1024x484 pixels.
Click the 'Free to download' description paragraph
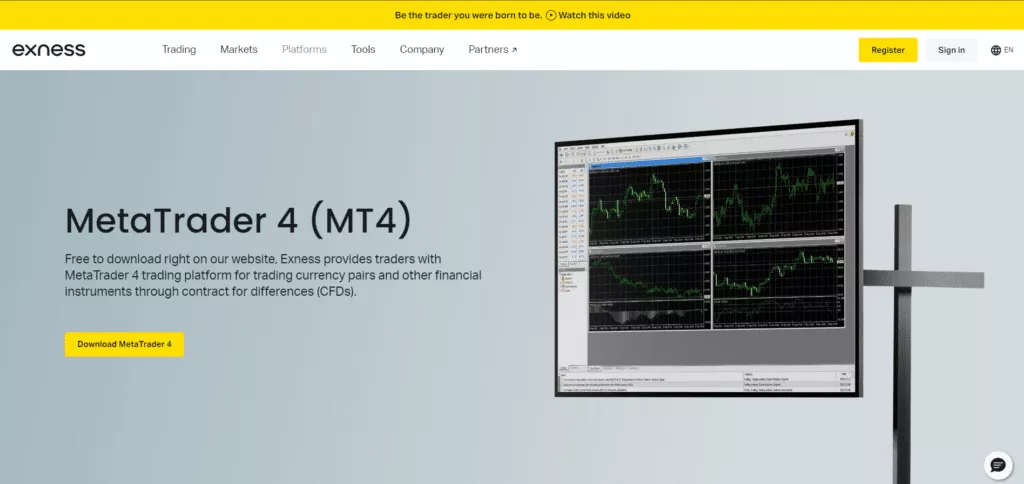click(x=273, y=275)
